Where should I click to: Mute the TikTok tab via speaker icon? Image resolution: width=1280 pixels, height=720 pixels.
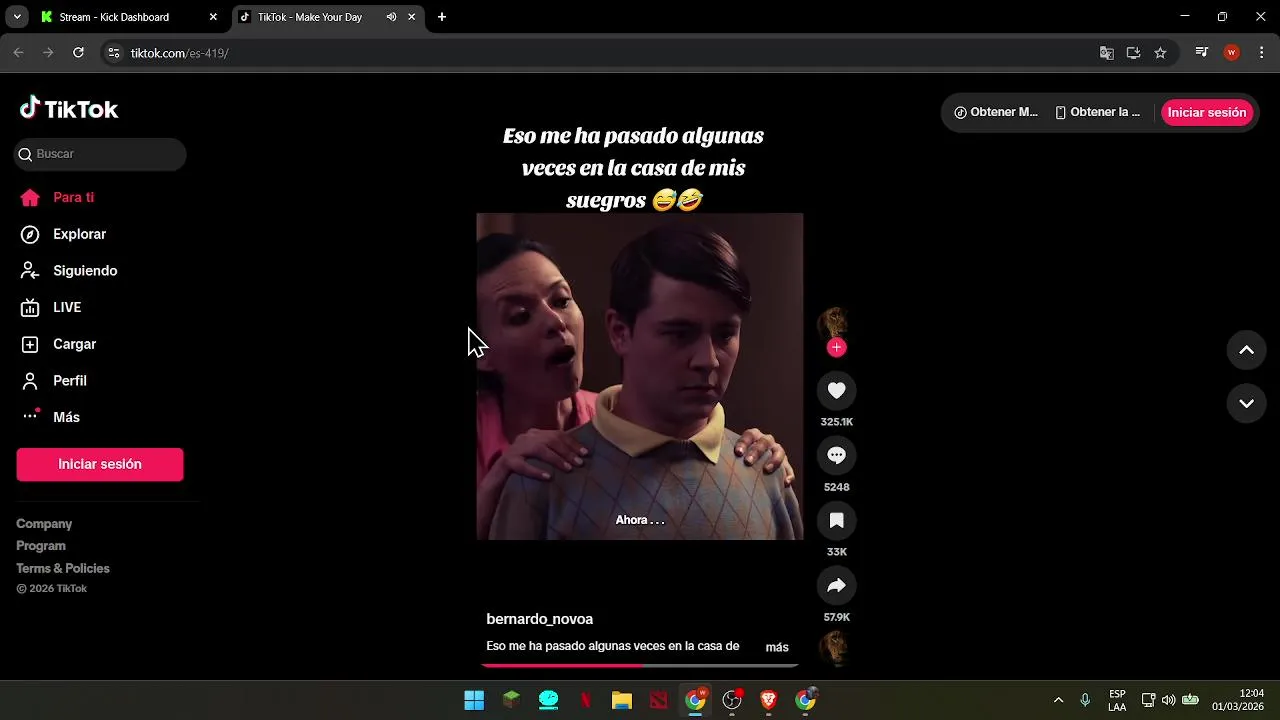(391, 17)
